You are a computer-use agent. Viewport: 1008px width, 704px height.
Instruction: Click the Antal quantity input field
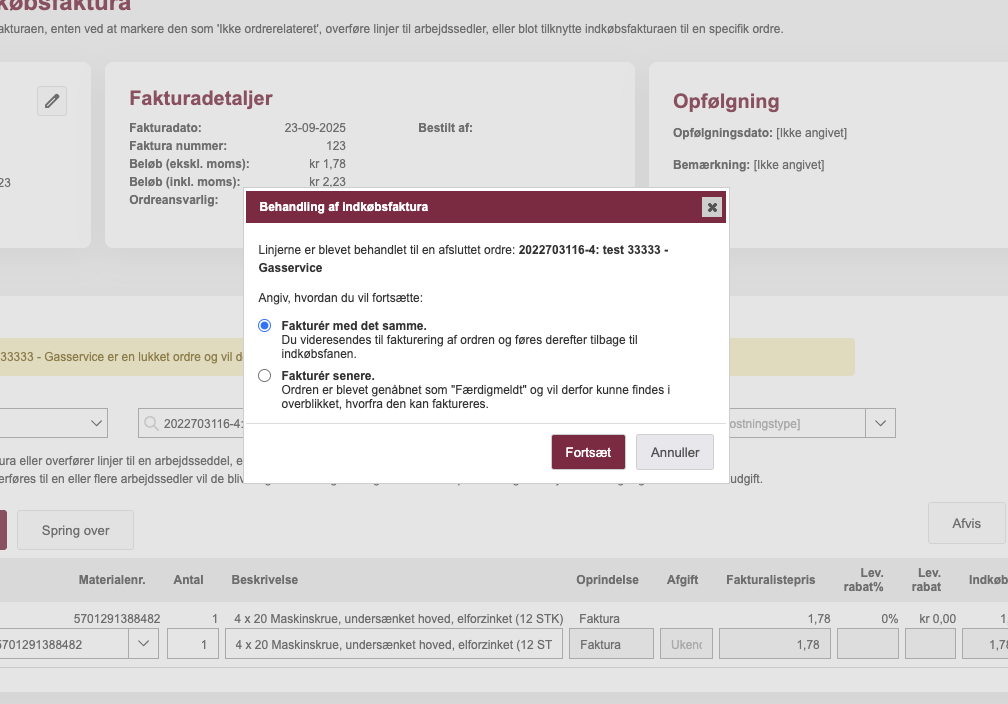(193, 645)
